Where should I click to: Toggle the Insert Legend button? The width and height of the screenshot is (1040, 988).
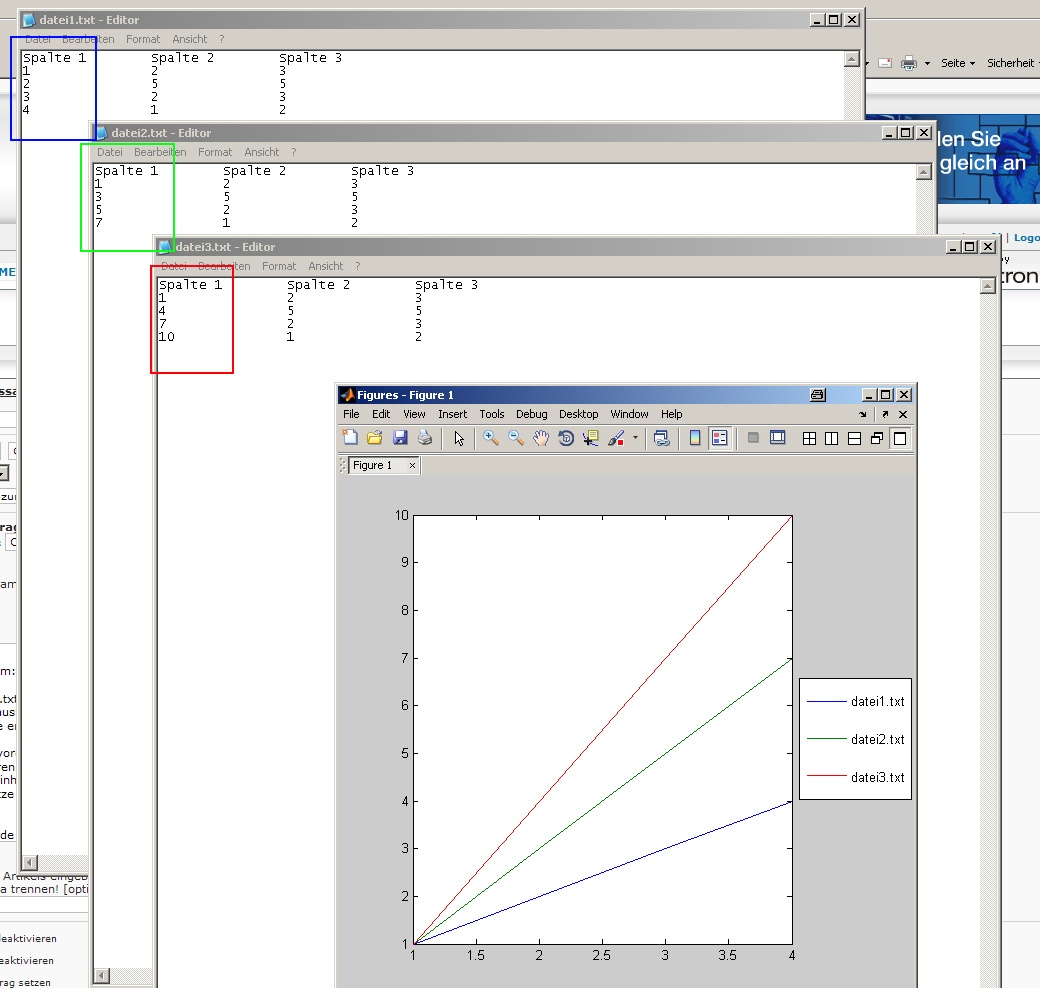719,438
